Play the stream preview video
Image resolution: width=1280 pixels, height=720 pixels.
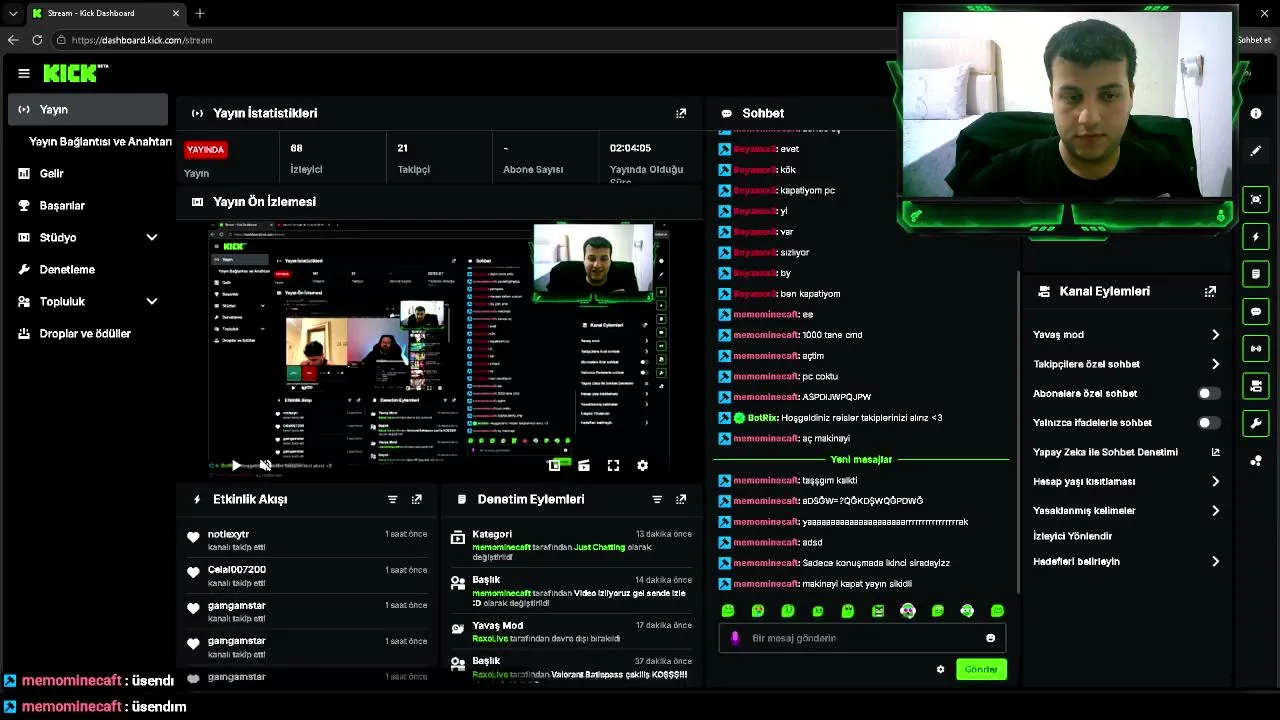235,465
